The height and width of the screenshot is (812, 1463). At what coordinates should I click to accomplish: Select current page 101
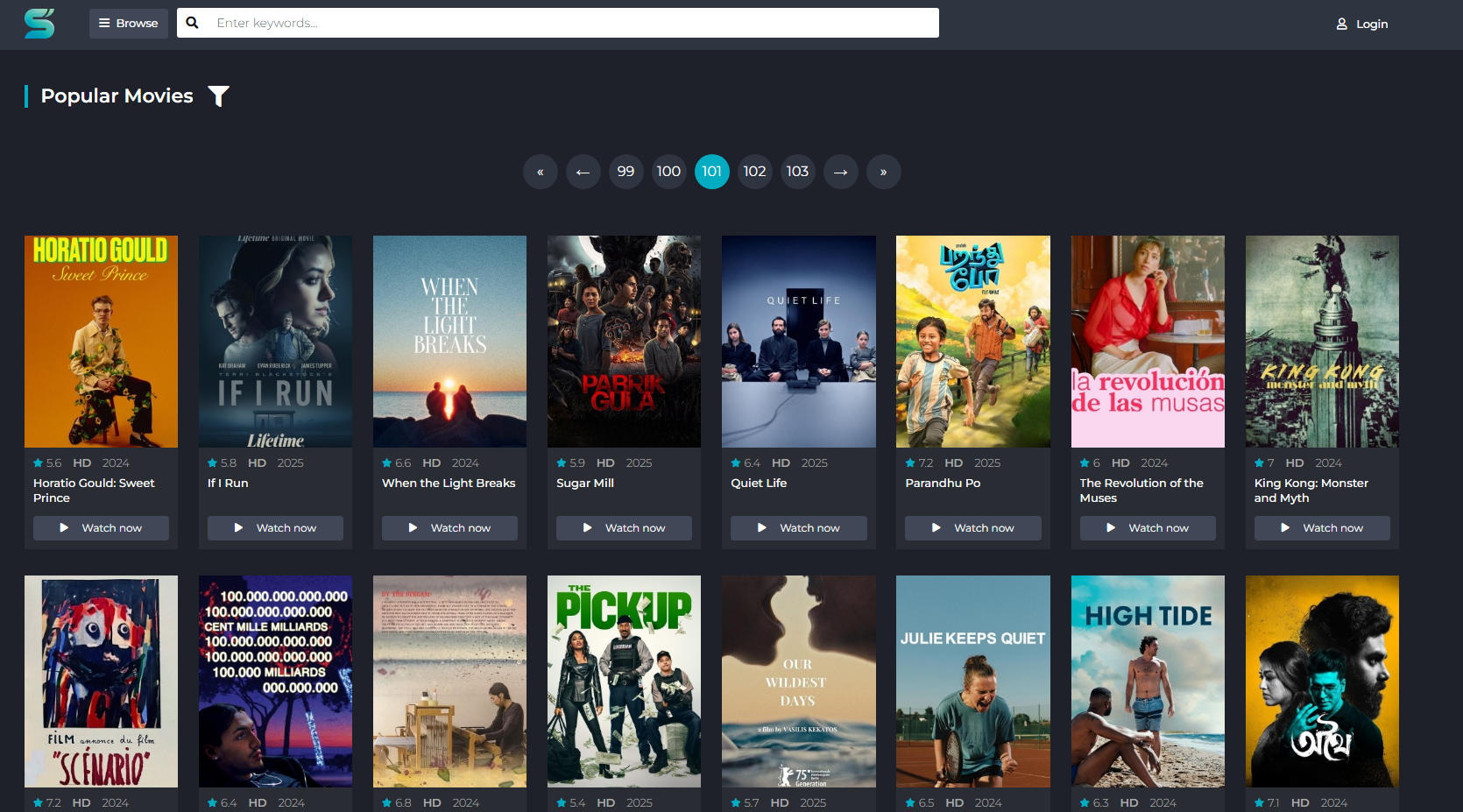pos(712,172)
